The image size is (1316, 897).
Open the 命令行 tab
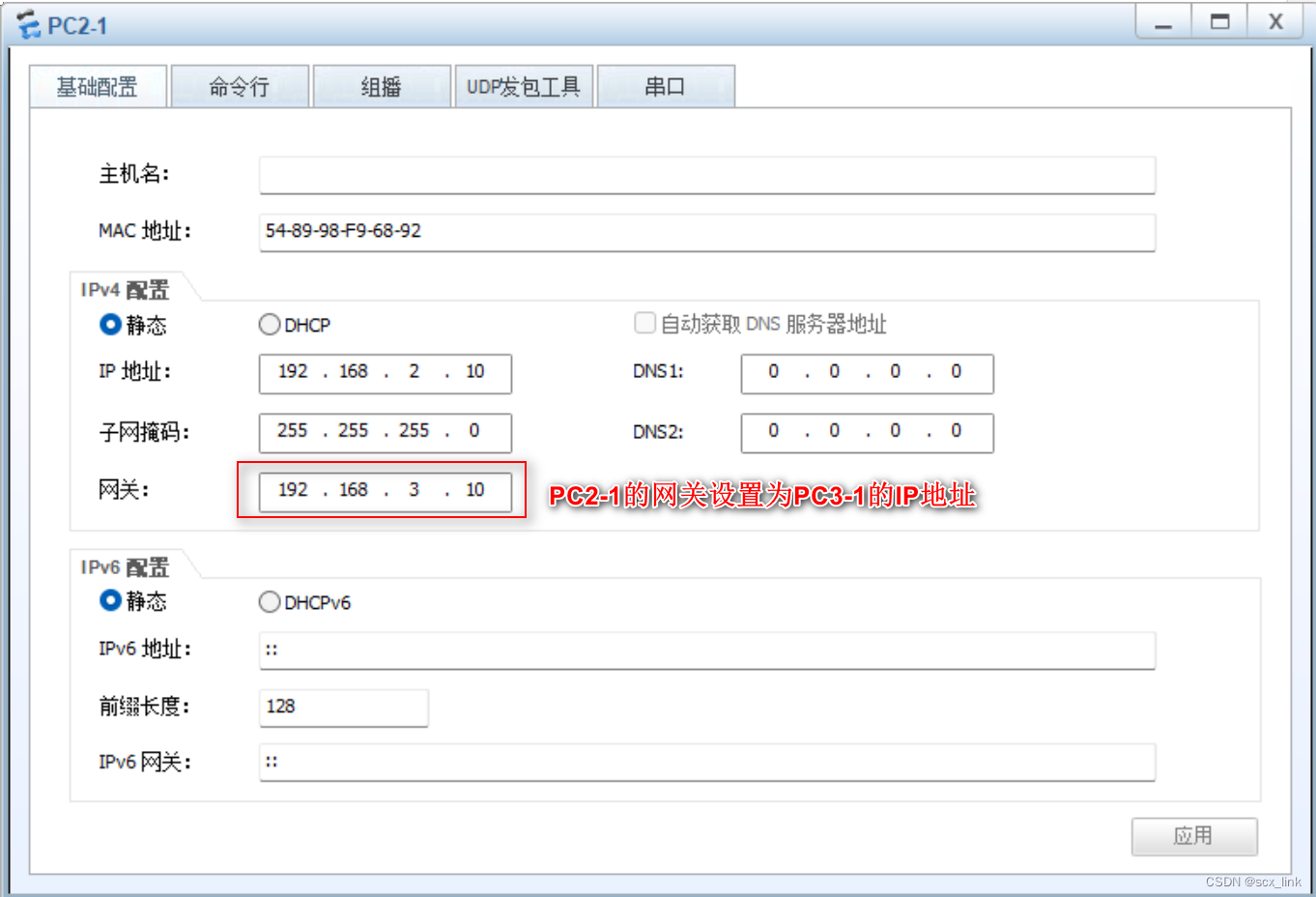240,87
